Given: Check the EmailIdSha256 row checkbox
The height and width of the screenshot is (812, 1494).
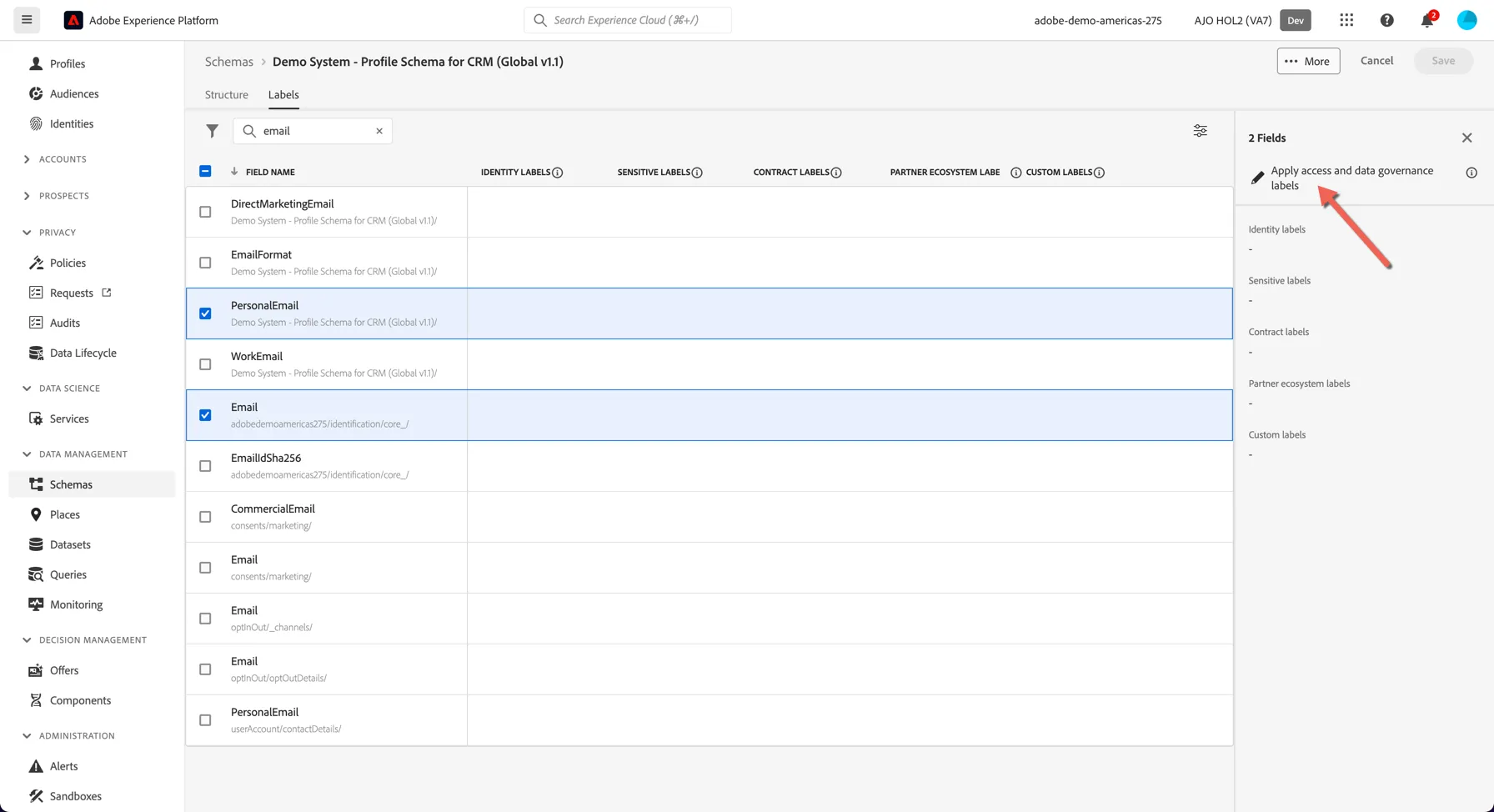Looking at the screenshot, I should point(205,466).
